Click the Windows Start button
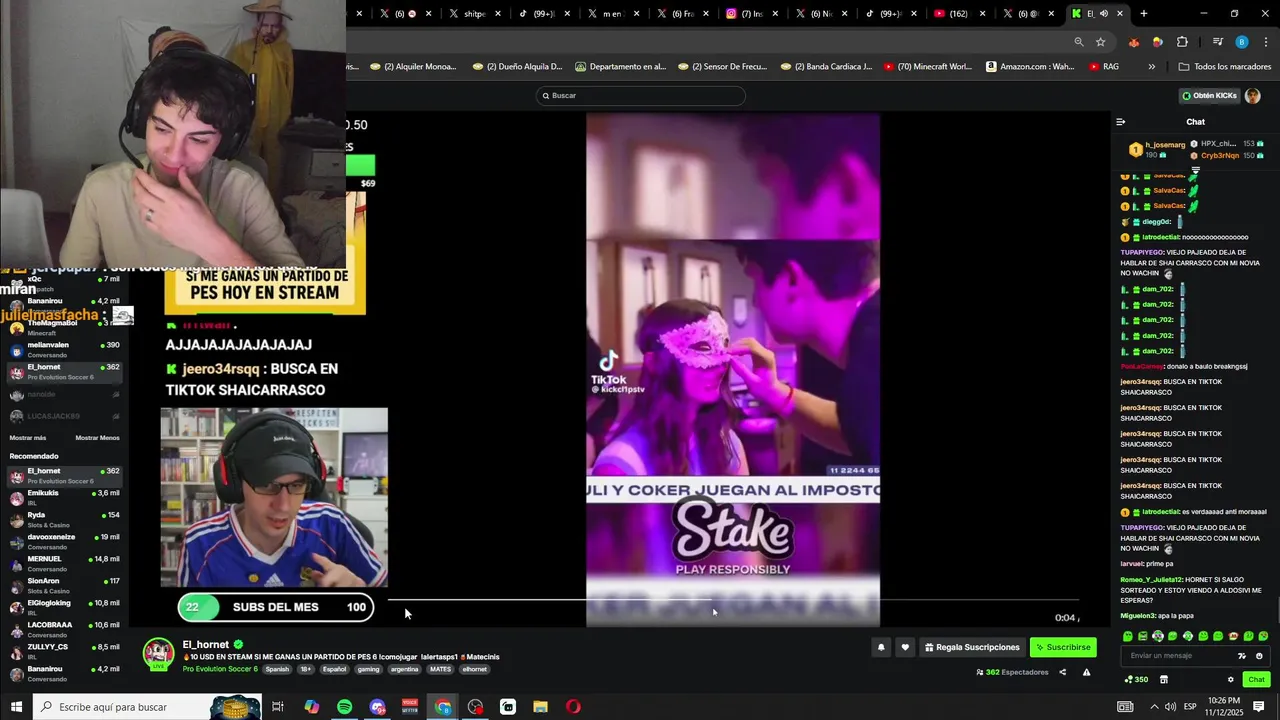Viewport: 1280px width, 720px height. tap(16, 707)
